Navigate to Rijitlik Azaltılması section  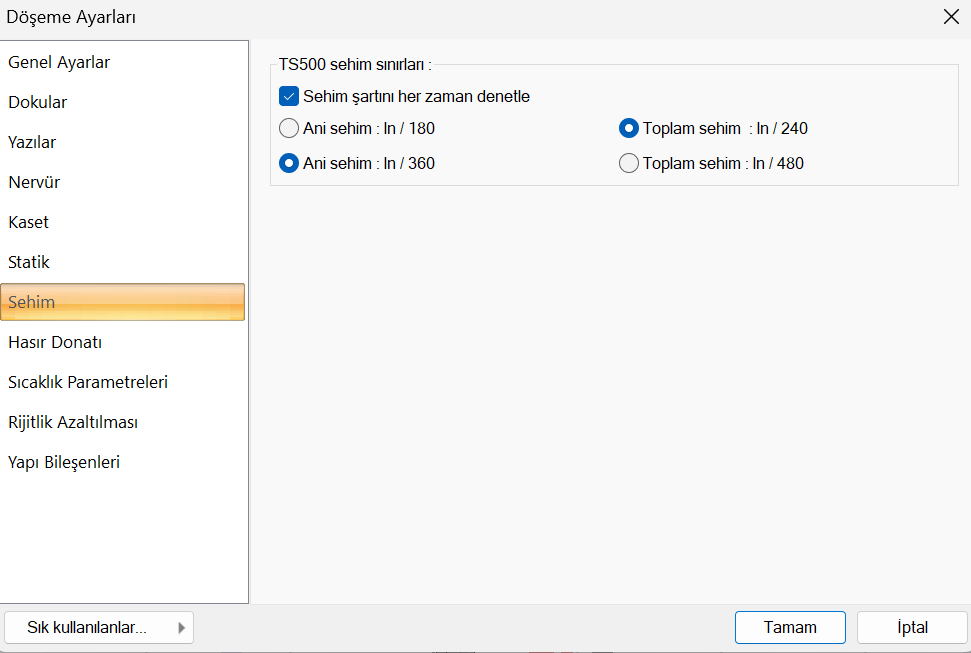pyautogui.click(x=73, y=422)
